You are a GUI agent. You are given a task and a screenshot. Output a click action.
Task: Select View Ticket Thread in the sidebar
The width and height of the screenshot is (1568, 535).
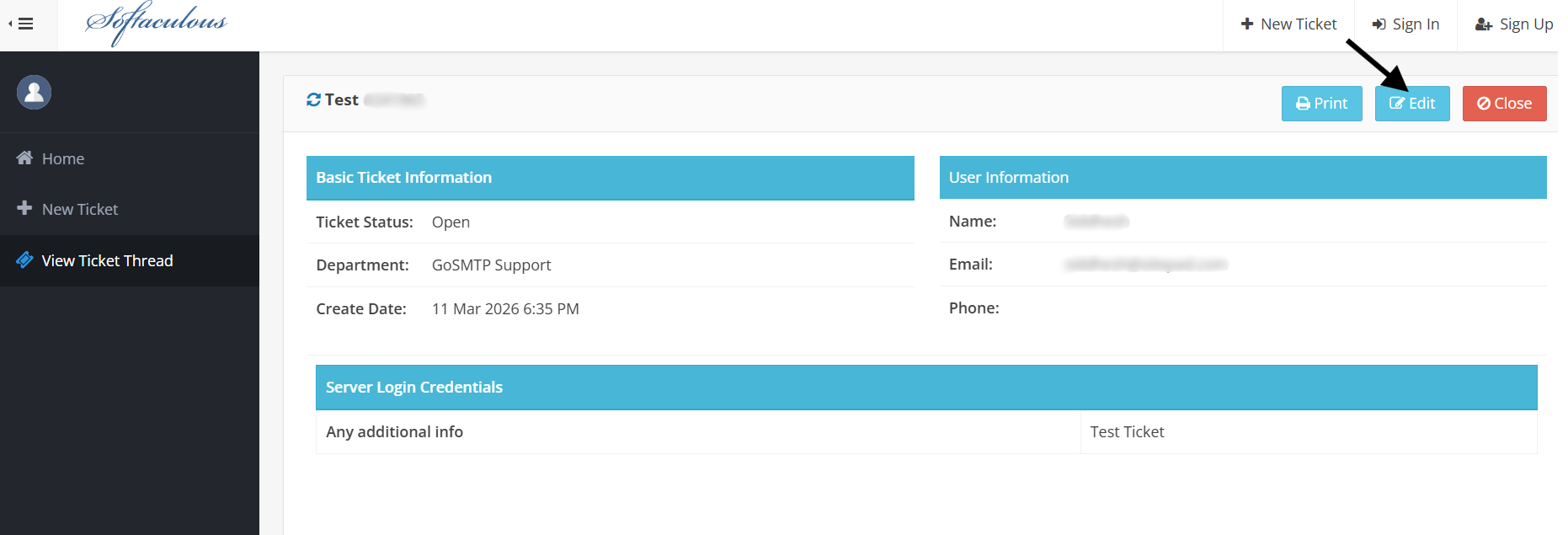pos(107,260)
